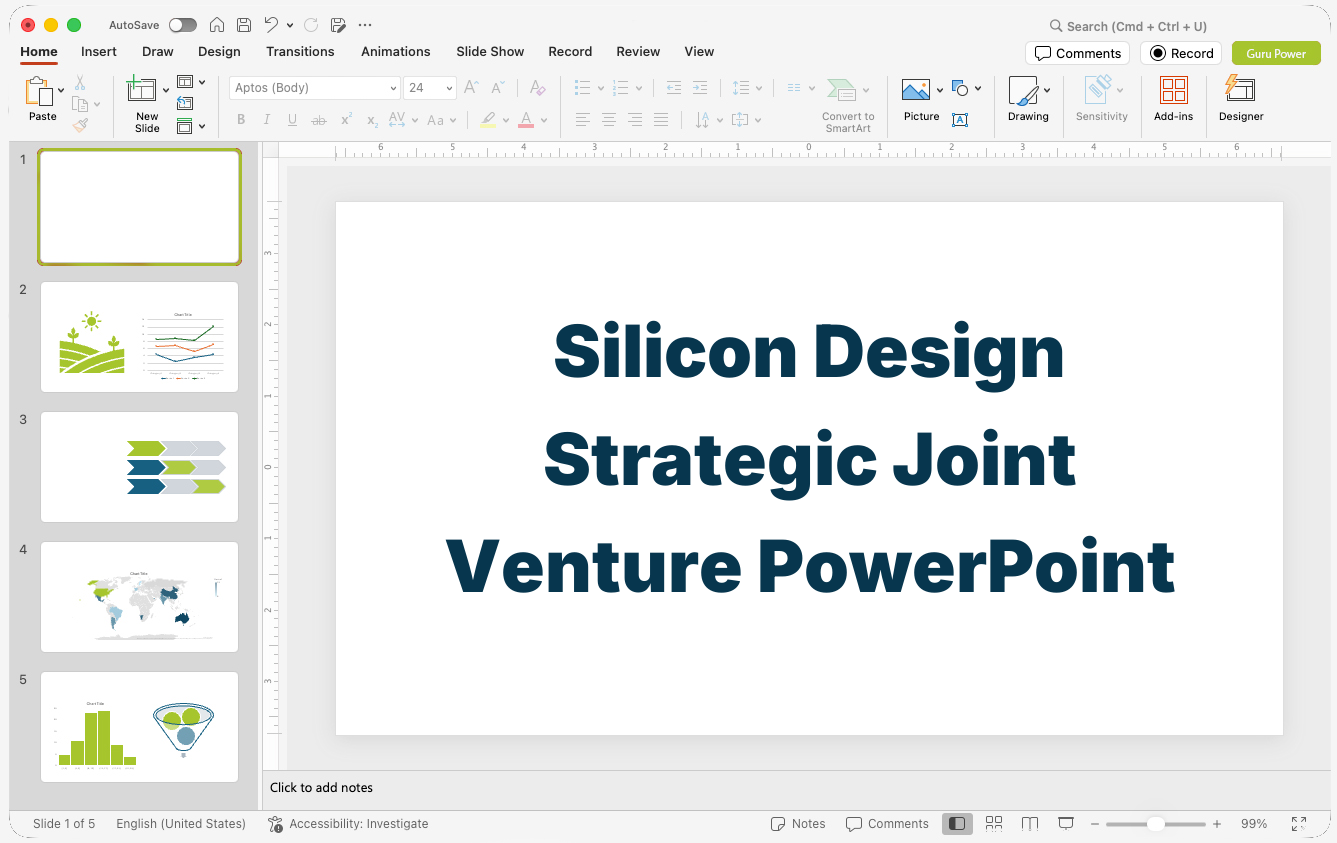Click the Format Painter brush icon
Screen dimensions: 1337x843
click(x=80, y=125)
